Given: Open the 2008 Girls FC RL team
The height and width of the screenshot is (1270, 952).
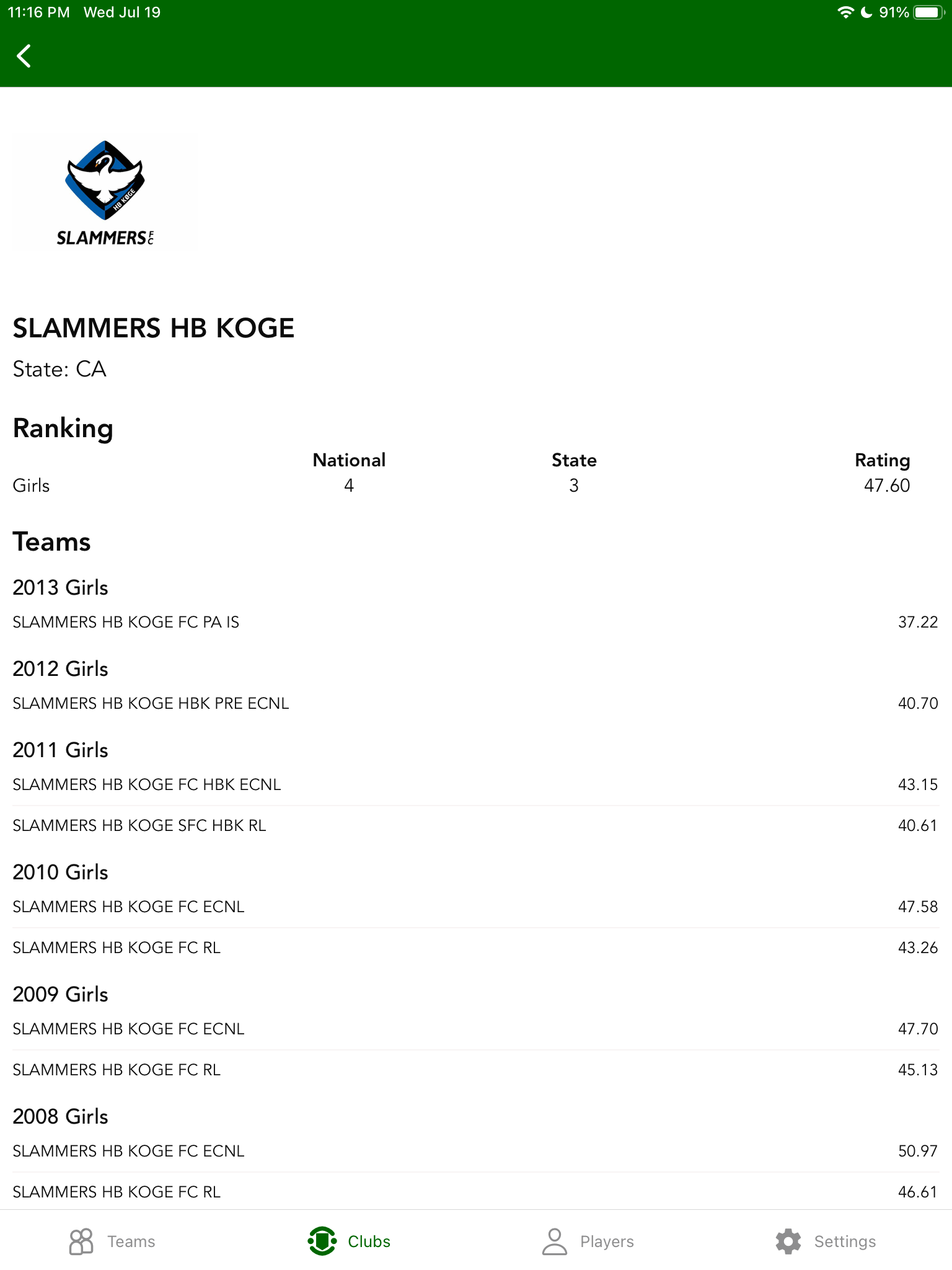Looking at the screenshot, I should point(117,1192).
